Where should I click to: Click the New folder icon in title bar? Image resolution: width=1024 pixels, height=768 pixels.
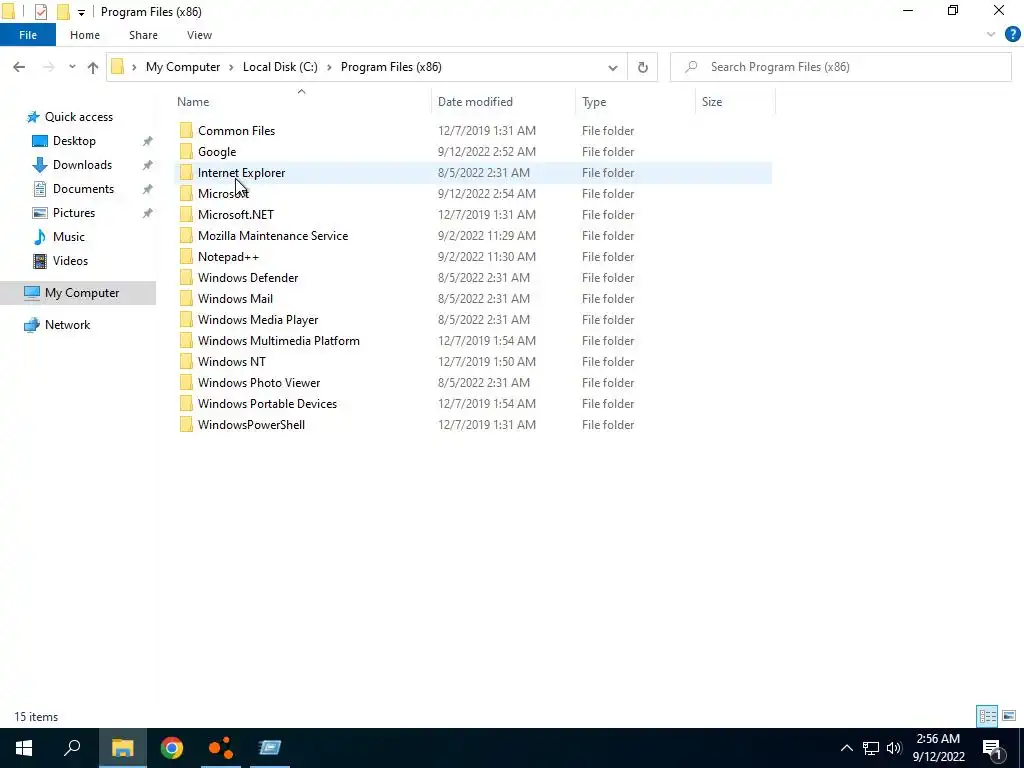(x=63, y=12)
